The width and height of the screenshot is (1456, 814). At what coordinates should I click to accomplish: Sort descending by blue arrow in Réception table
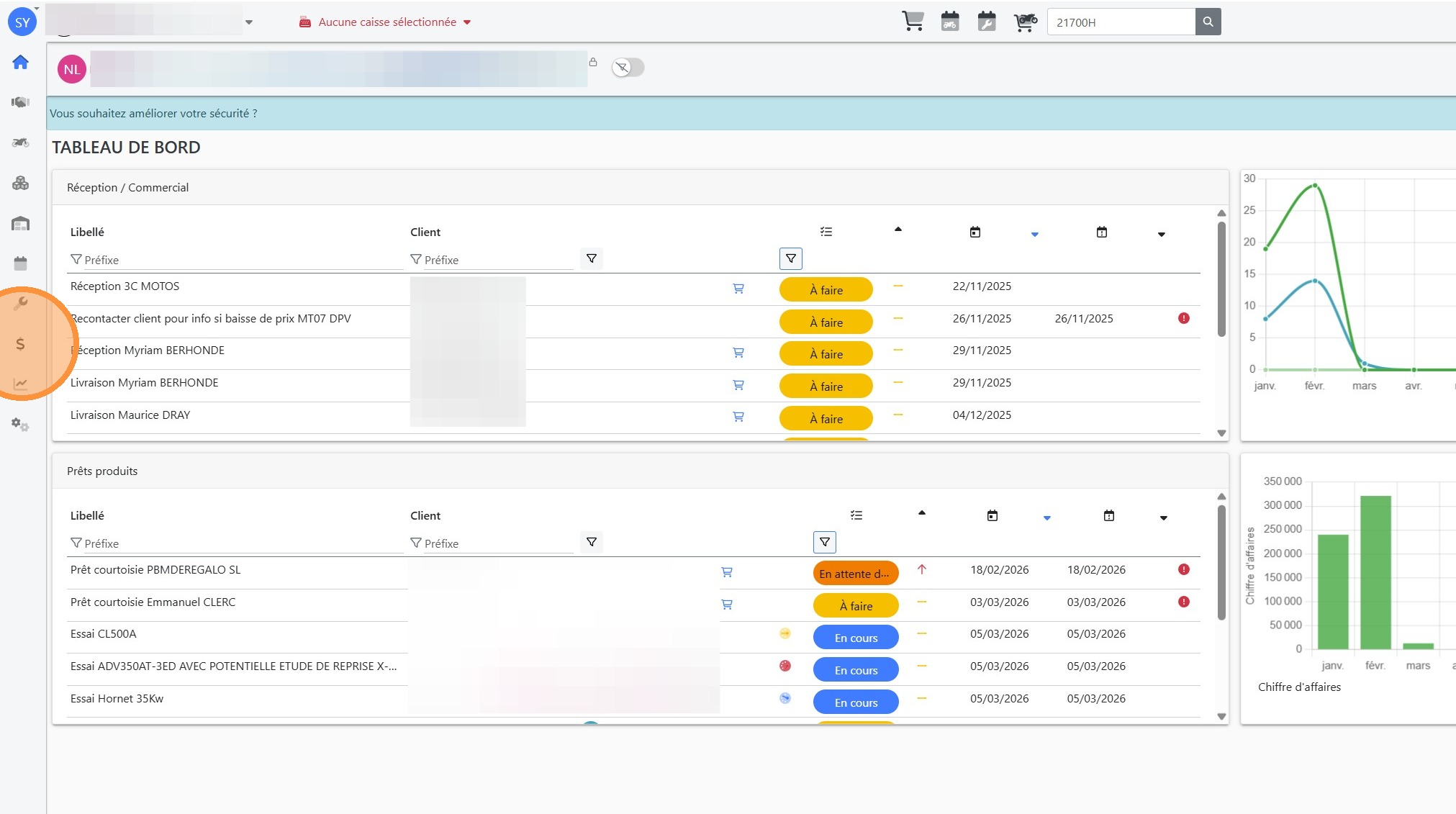[1034, 235]
